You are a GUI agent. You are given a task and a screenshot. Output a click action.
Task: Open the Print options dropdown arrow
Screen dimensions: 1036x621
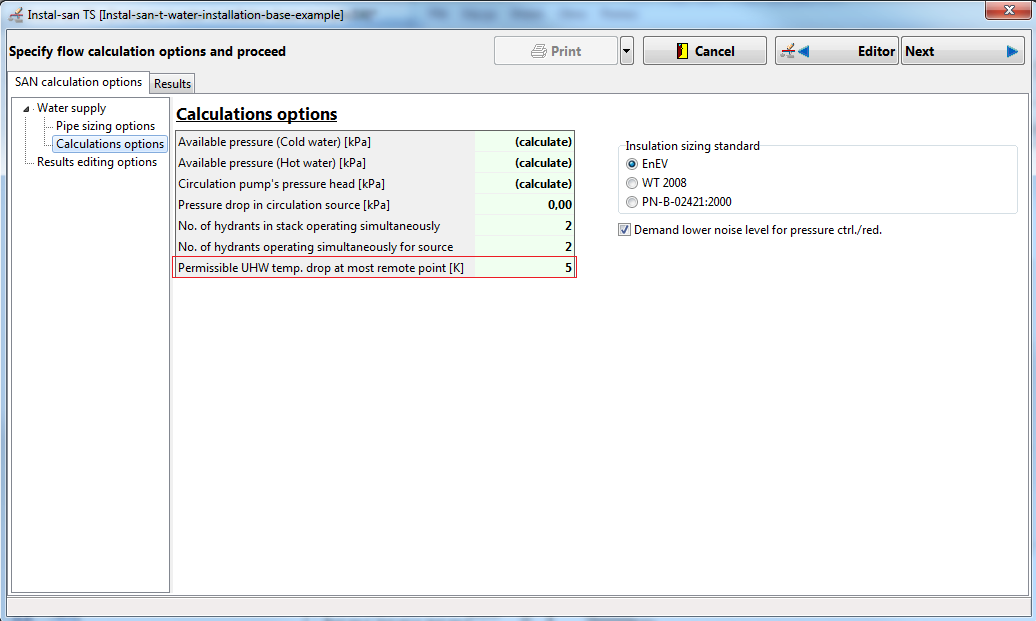coord(626,51)
